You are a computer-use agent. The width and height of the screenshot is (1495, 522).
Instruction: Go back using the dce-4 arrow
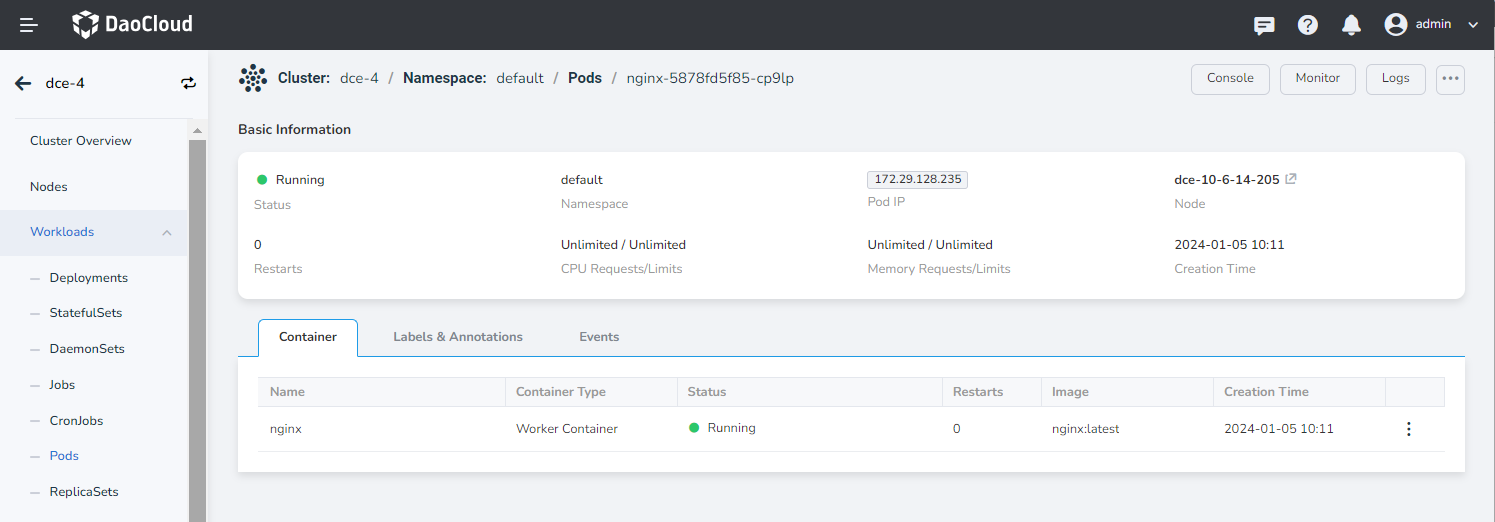coord(23,83)
